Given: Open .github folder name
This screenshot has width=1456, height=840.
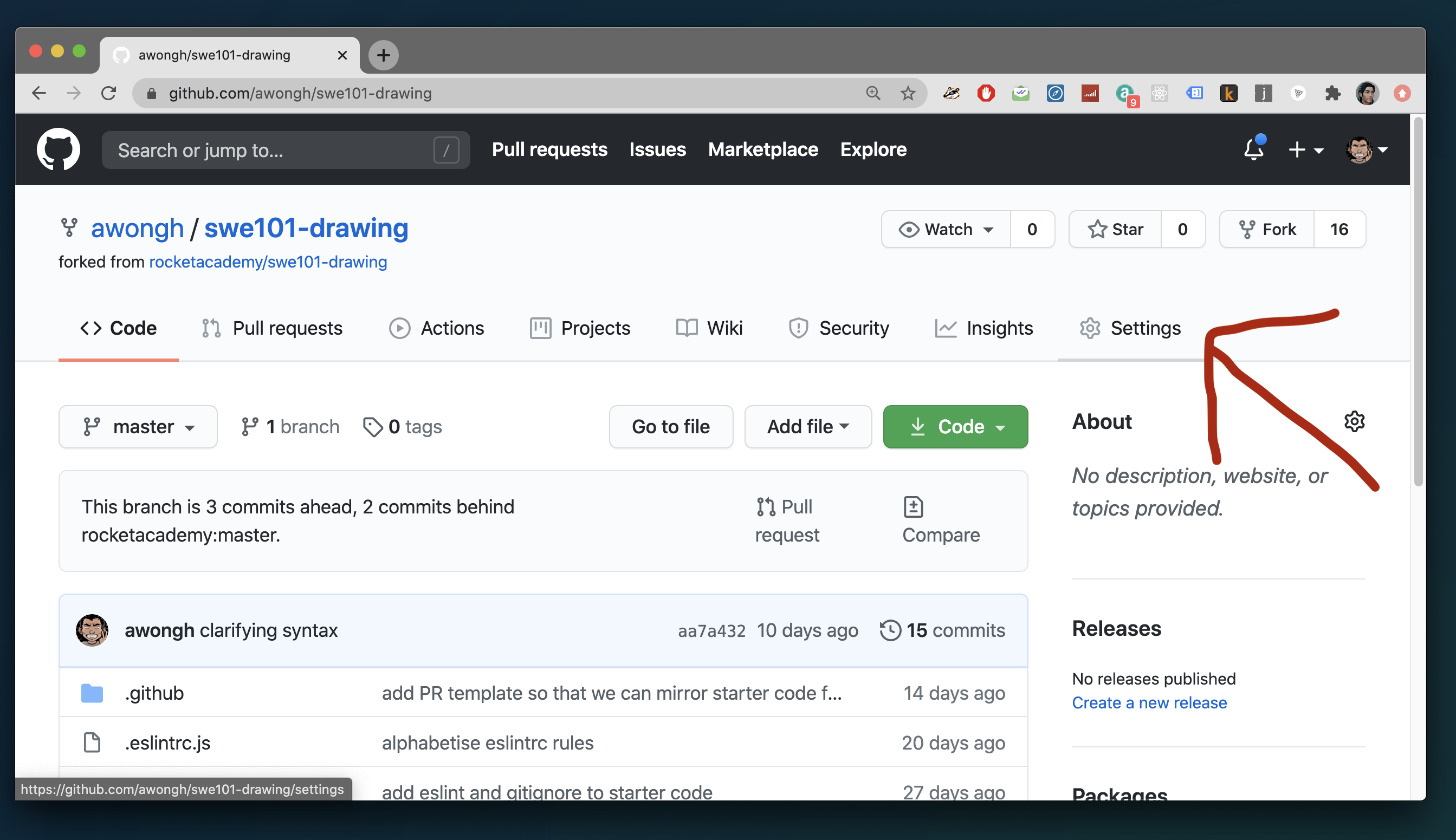Looking at the screenshot, I should [x=154, y=693].
